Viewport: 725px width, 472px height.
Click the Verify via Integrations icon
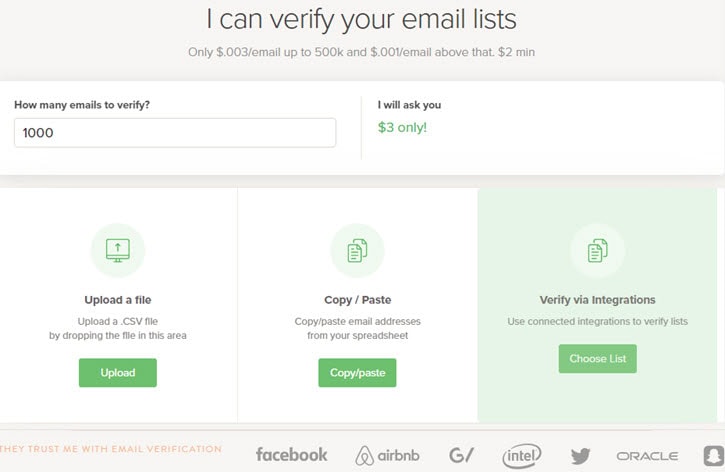point(597,251)
